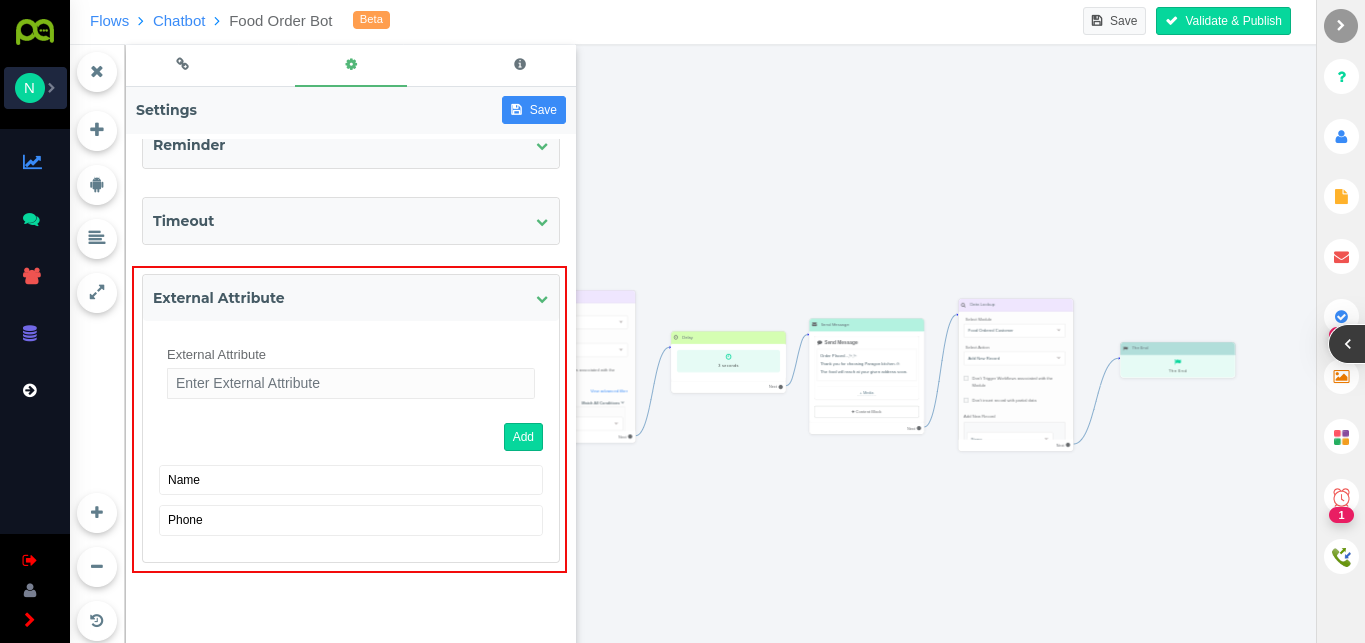
Task: Open the chat conversations sidebar icon
Action: 32,219
